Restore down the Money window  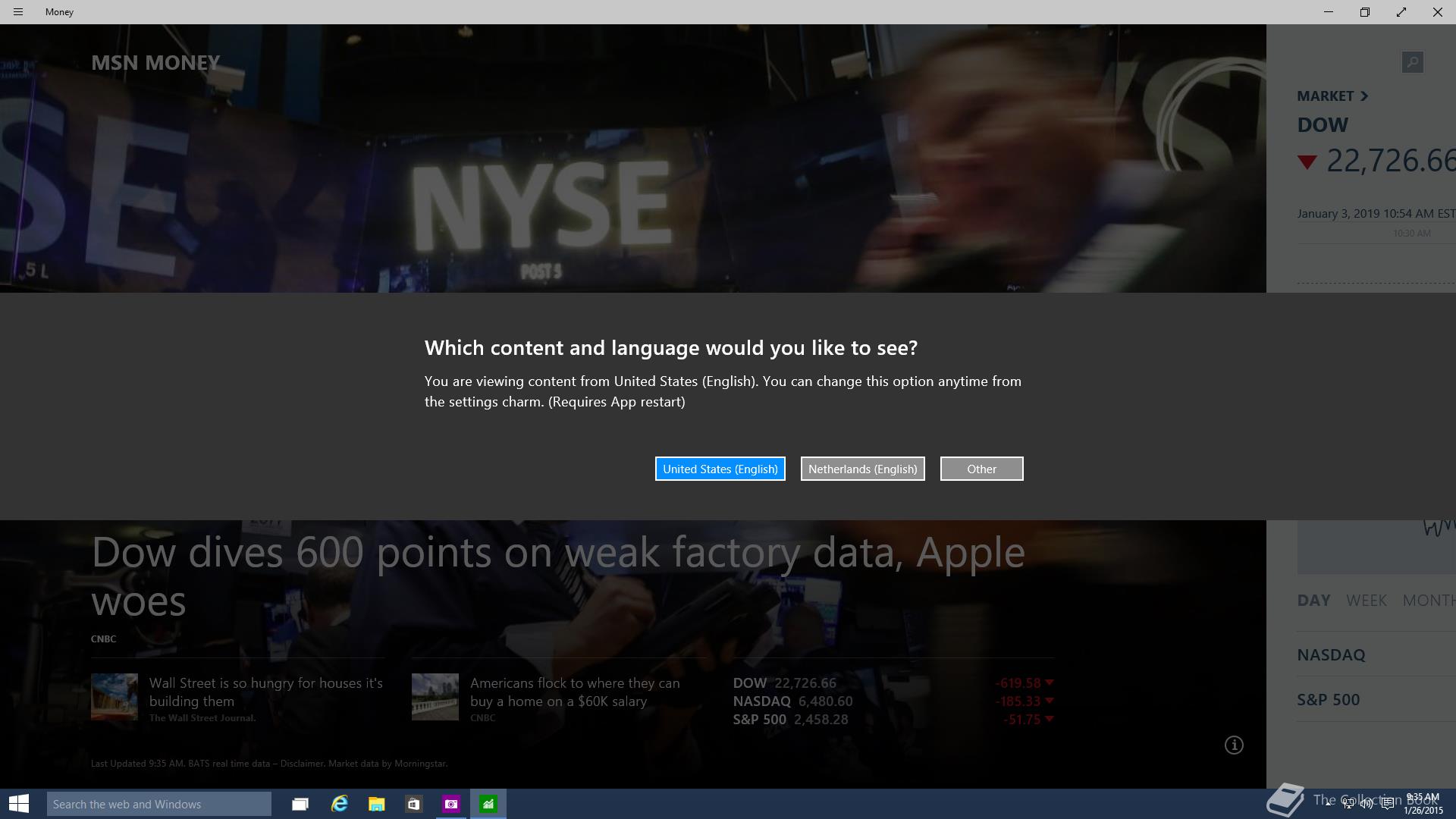point(1364,12)
